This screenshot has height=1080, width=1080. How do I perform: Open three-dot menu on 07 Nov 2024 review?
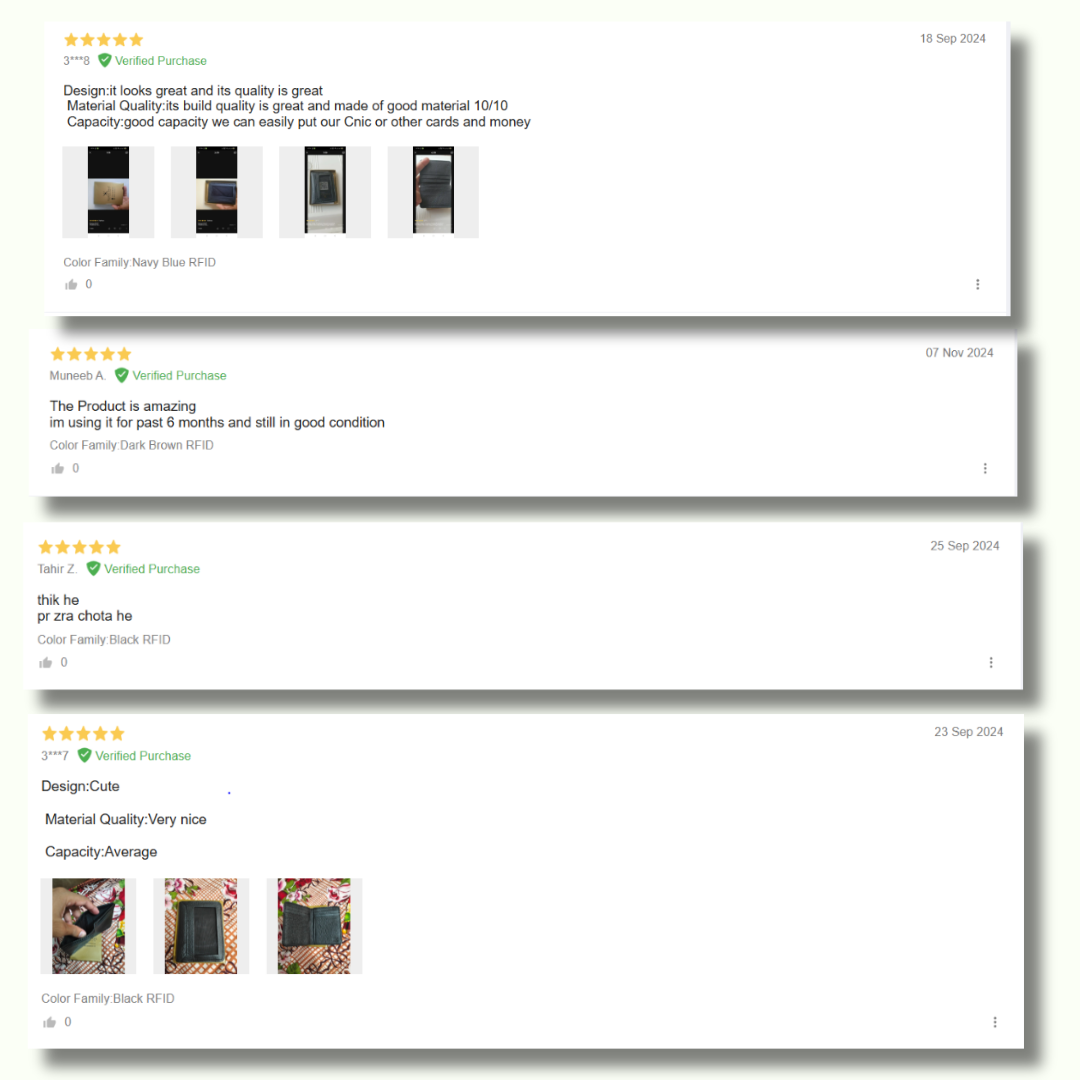(985, 468)
